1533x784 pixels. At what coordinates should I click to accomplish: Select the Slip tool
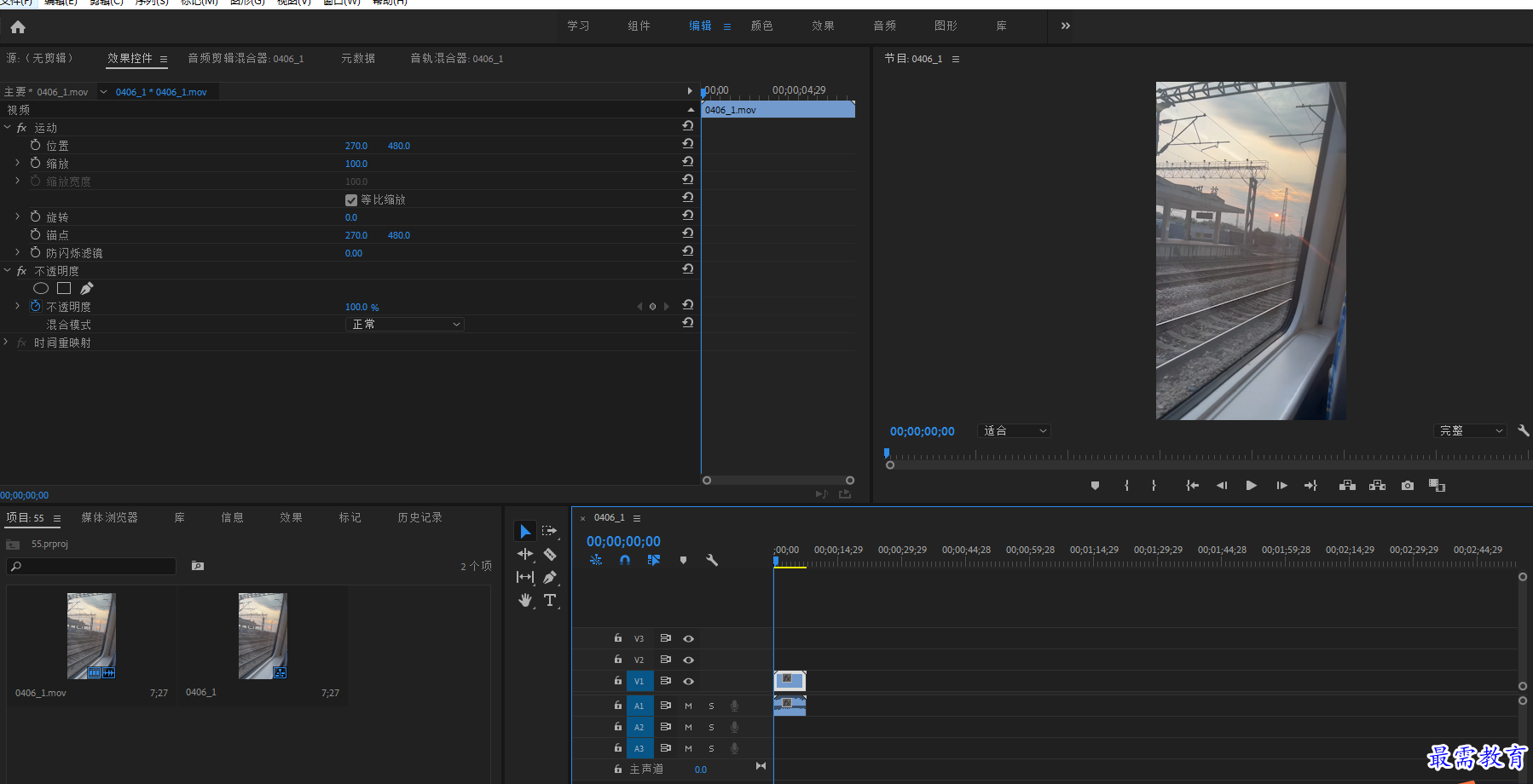[x=525, y=577]
